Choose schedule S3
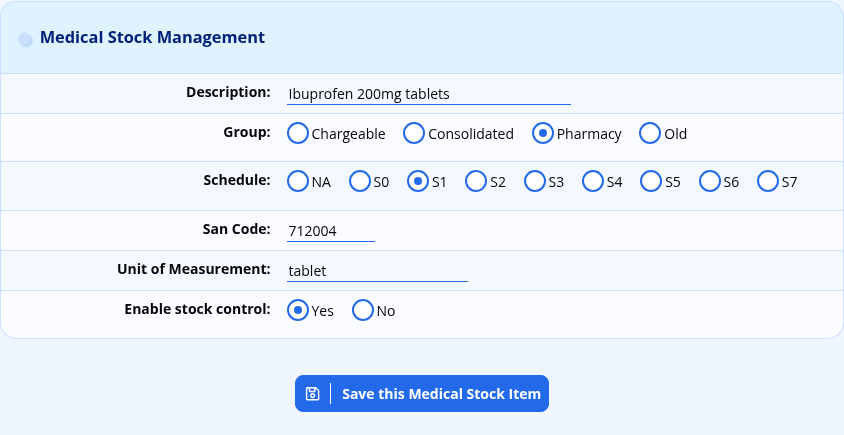Screen dimensions: 844x435 coord(534,181)
